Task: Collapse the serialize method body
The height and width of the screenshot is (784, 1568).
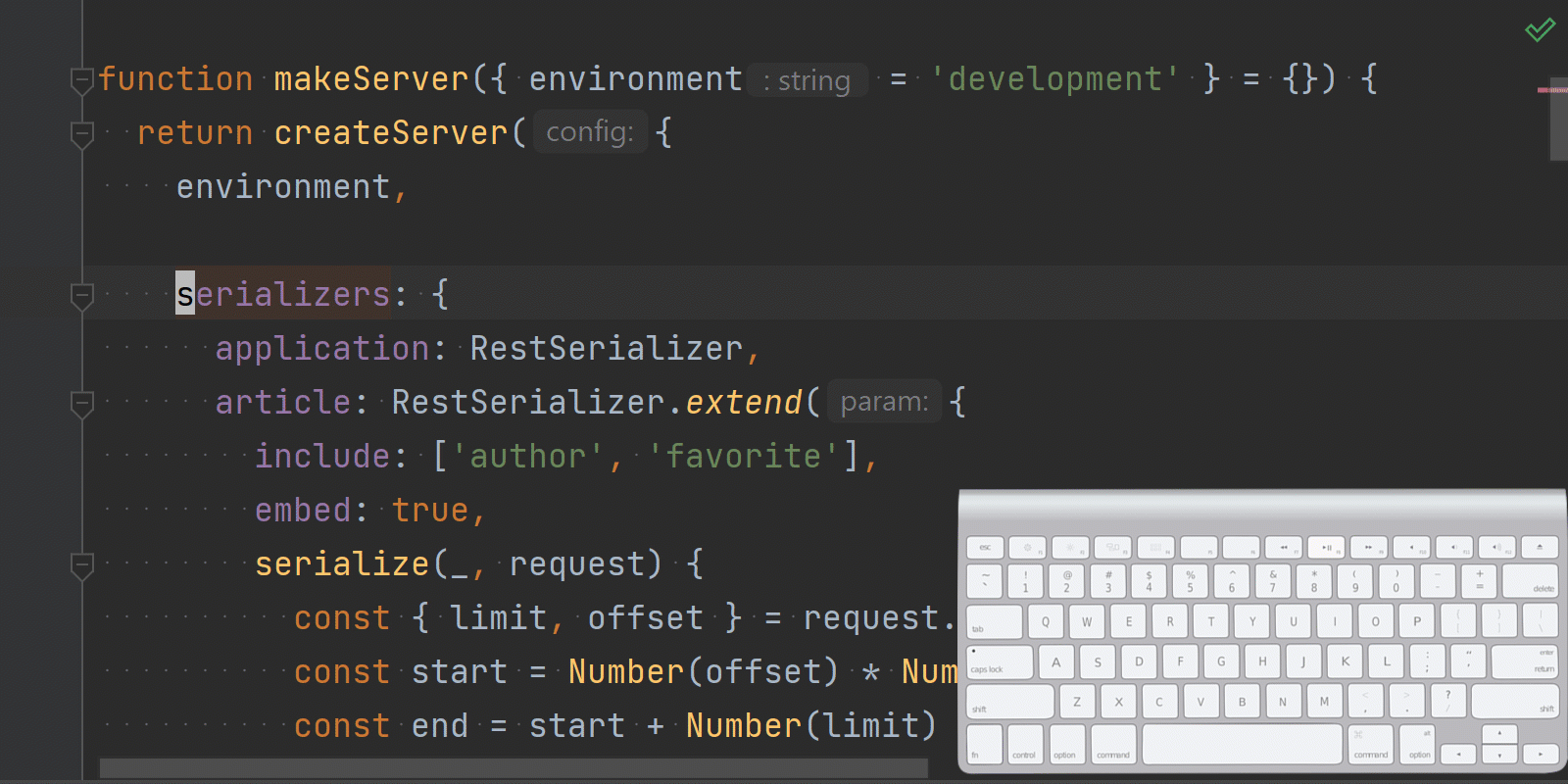Action: pos(82,564)
